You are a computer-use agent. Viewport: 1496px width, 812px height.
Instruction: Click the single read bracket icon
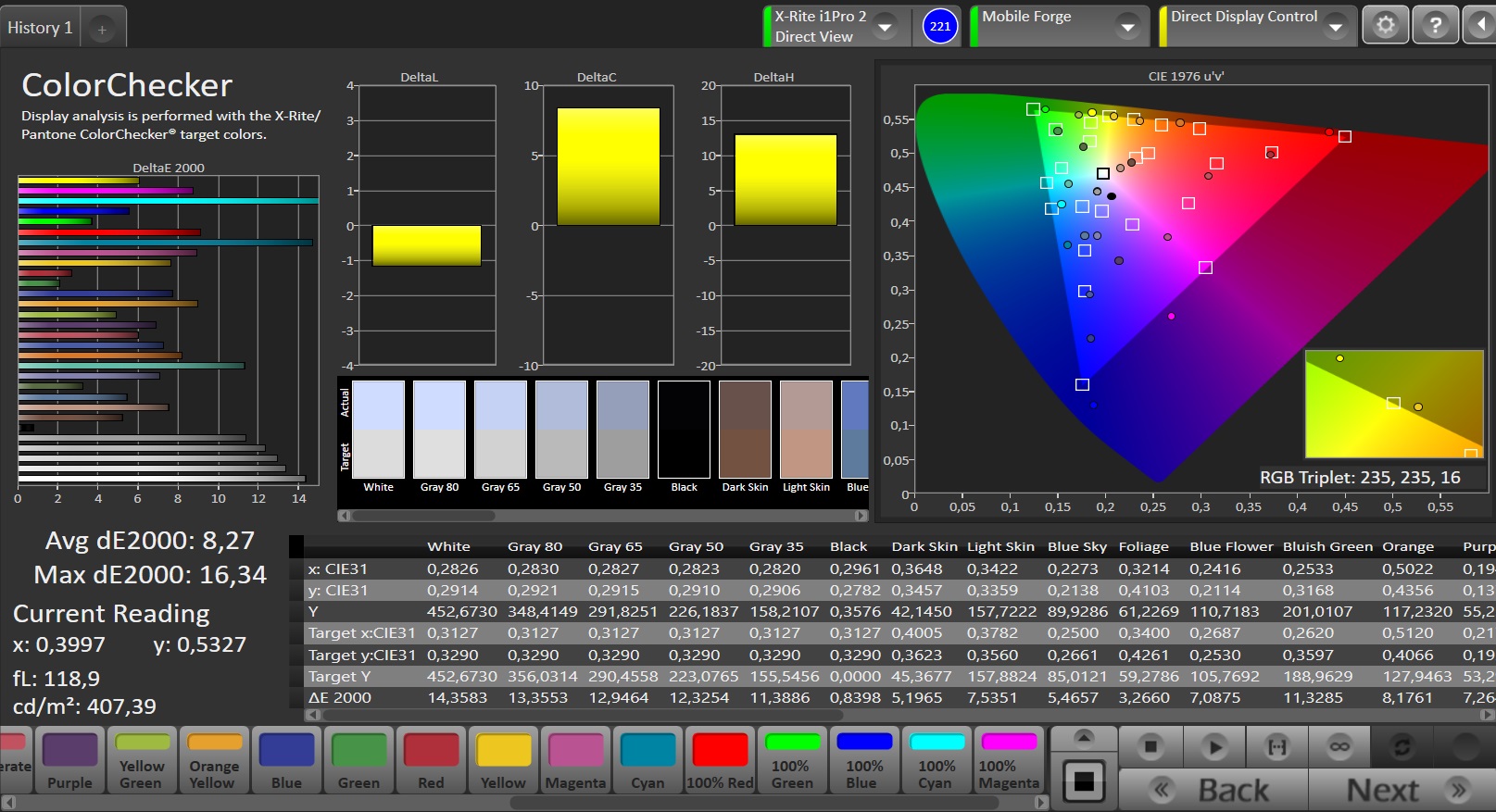(x=1276, y=746)
